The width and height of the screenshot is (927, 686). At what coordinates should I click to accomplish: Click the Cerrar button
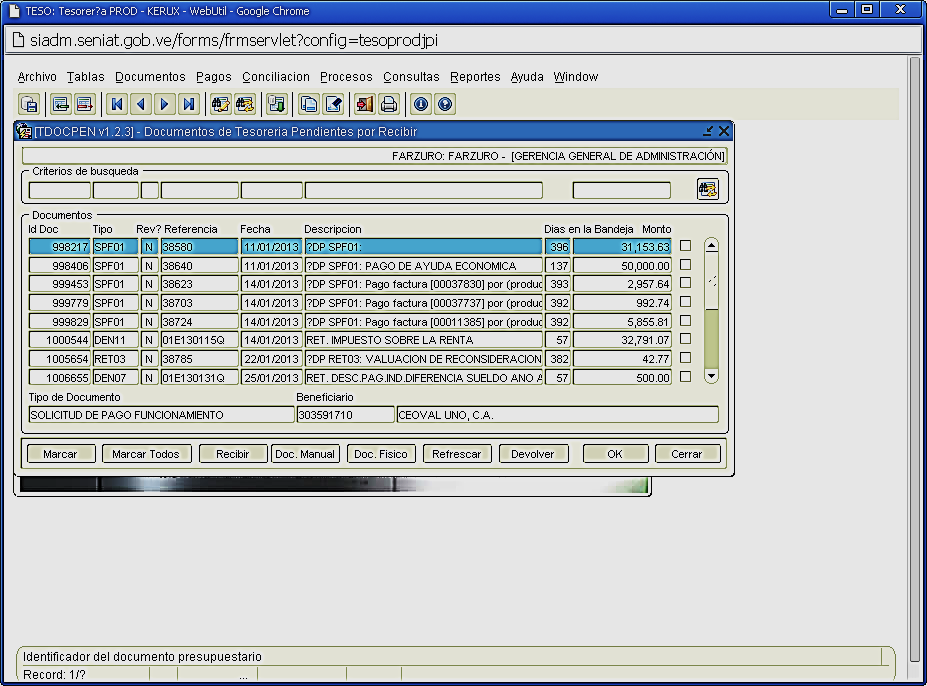click(687, 454)
